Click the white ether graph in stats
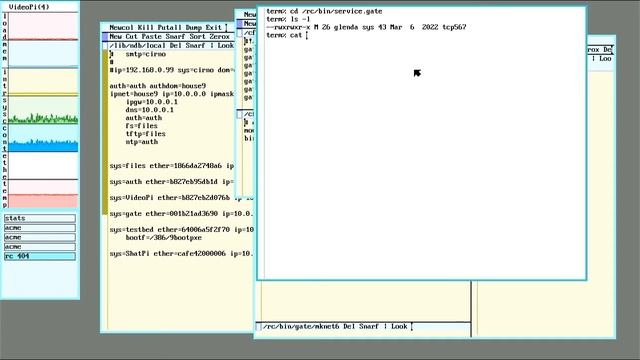 (x=43, y=167)
